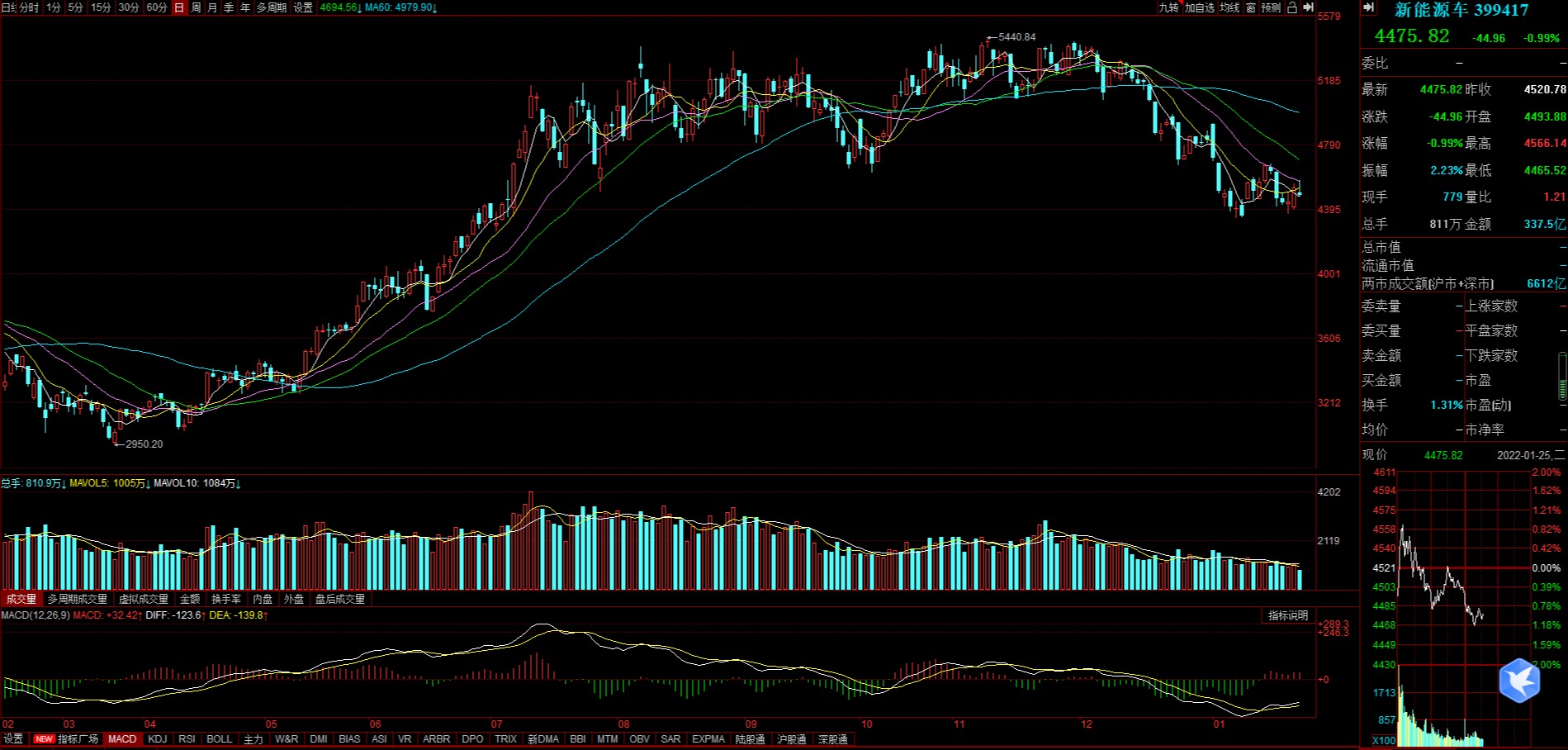Click the lock icon in chart toolbar
This screenshot has height=750, width=1568.
[x=1291, y=7]
